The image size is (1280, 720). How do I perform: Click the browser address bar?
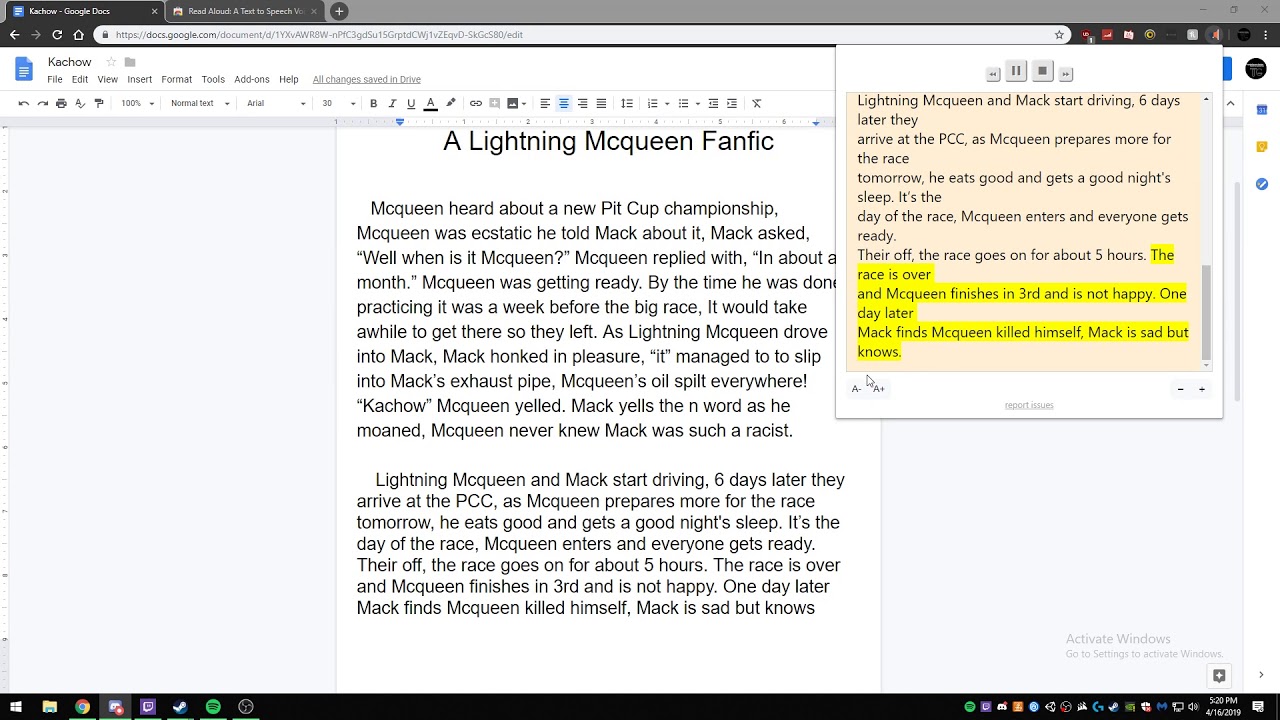pos(580,34)
